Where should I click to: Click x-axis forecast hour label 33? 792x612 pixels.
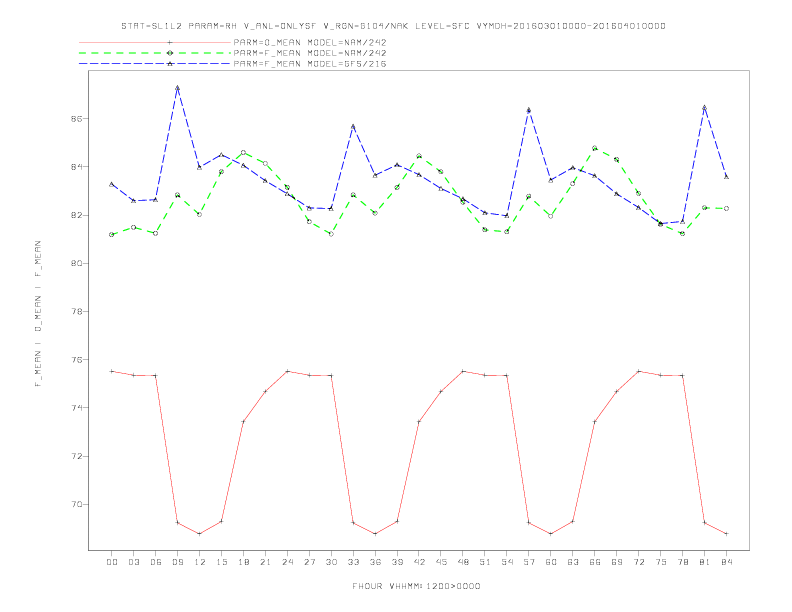coord(353,562)
